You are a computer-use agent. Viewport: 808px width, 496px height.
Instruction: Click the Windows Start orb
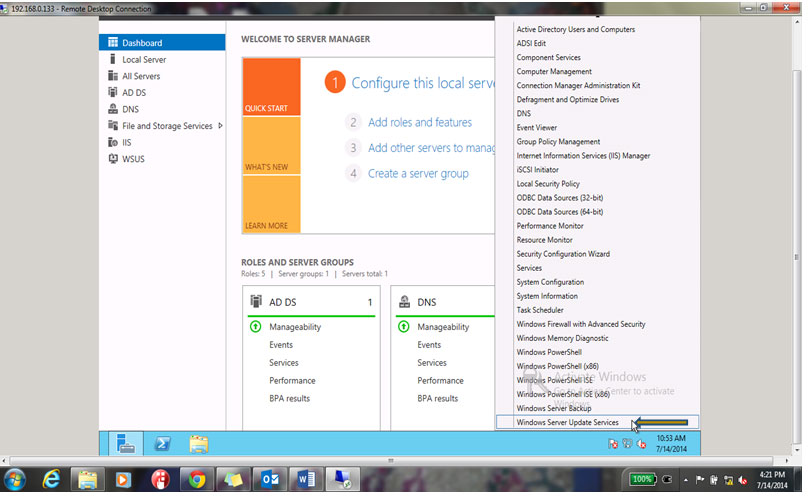coord(14,480)
